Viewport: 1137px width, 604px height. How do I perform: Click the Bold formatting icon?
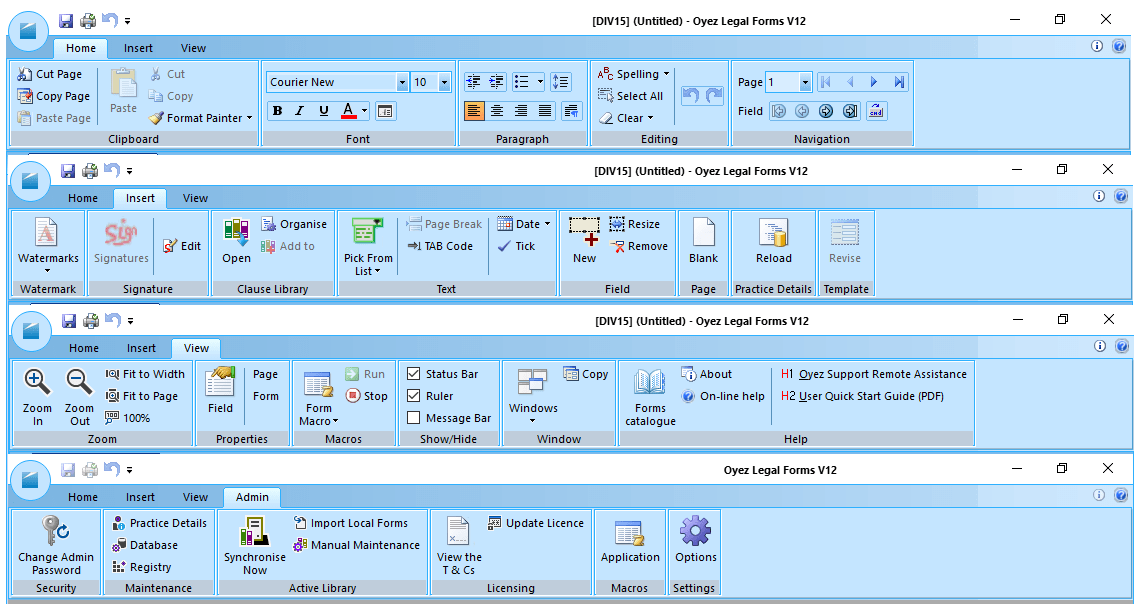click(x=277, y=111)
